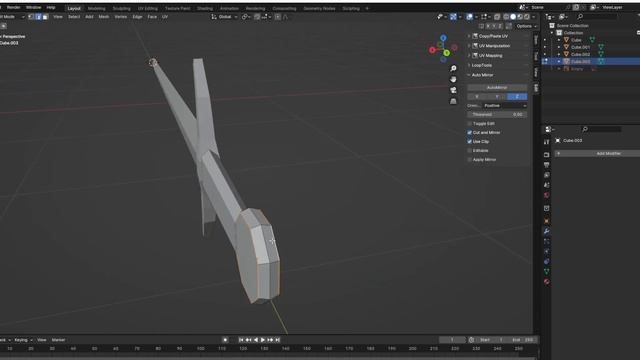Open the Material properties tab icon
This screenshot has width=640, height=360.
tap(547, 282)
